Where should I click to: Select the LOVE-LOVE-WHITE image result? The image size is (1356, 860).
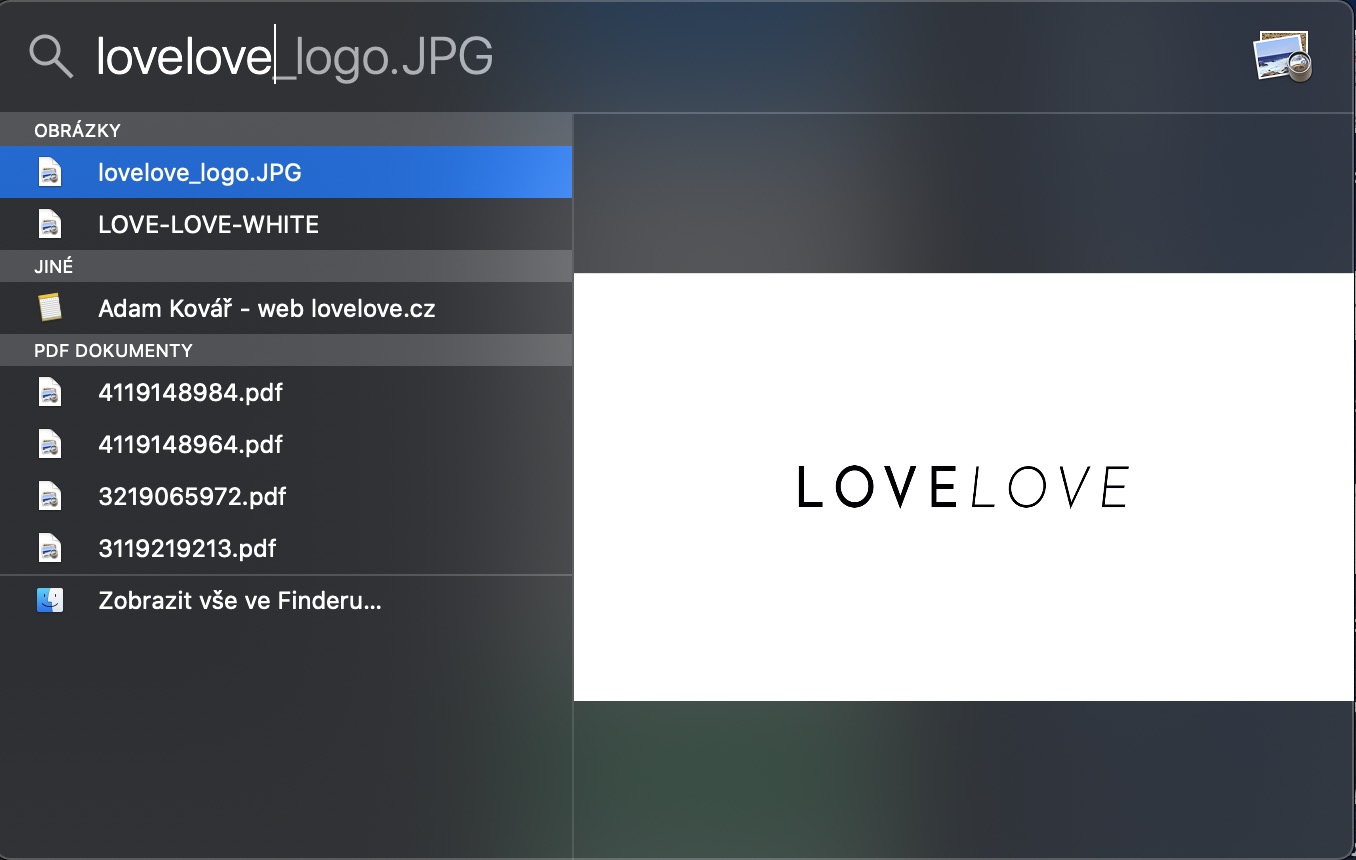pos(286,224)
